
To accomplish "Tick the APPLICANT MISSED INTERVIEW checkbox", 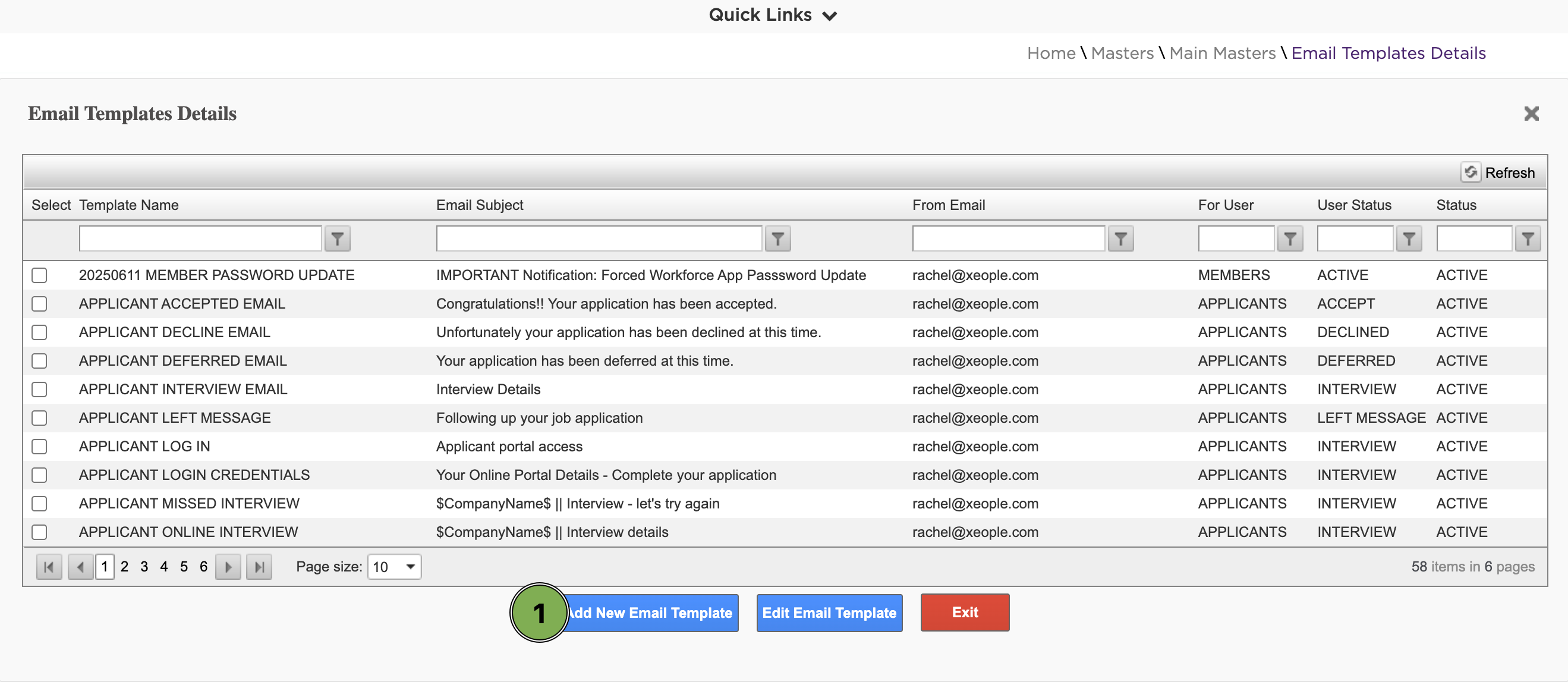I will click(40, 504).
